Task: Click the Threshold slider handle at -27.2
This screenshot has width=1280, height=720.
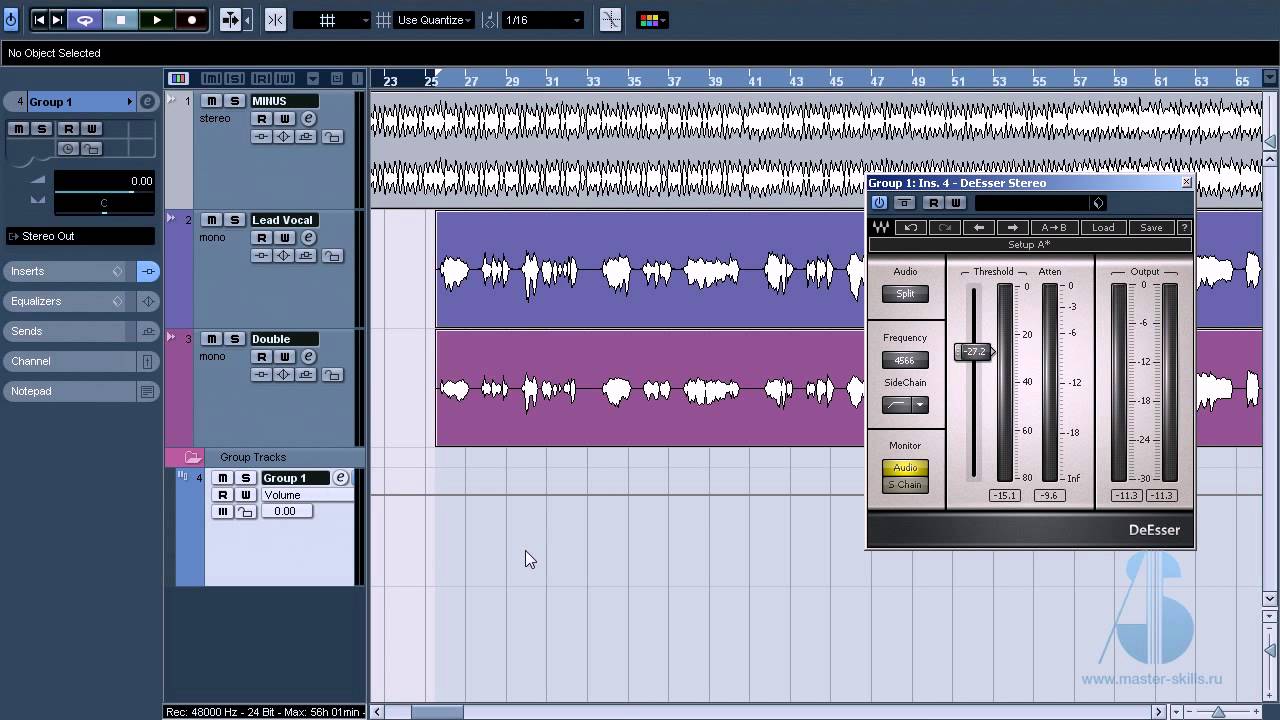Action: [974, 352]
